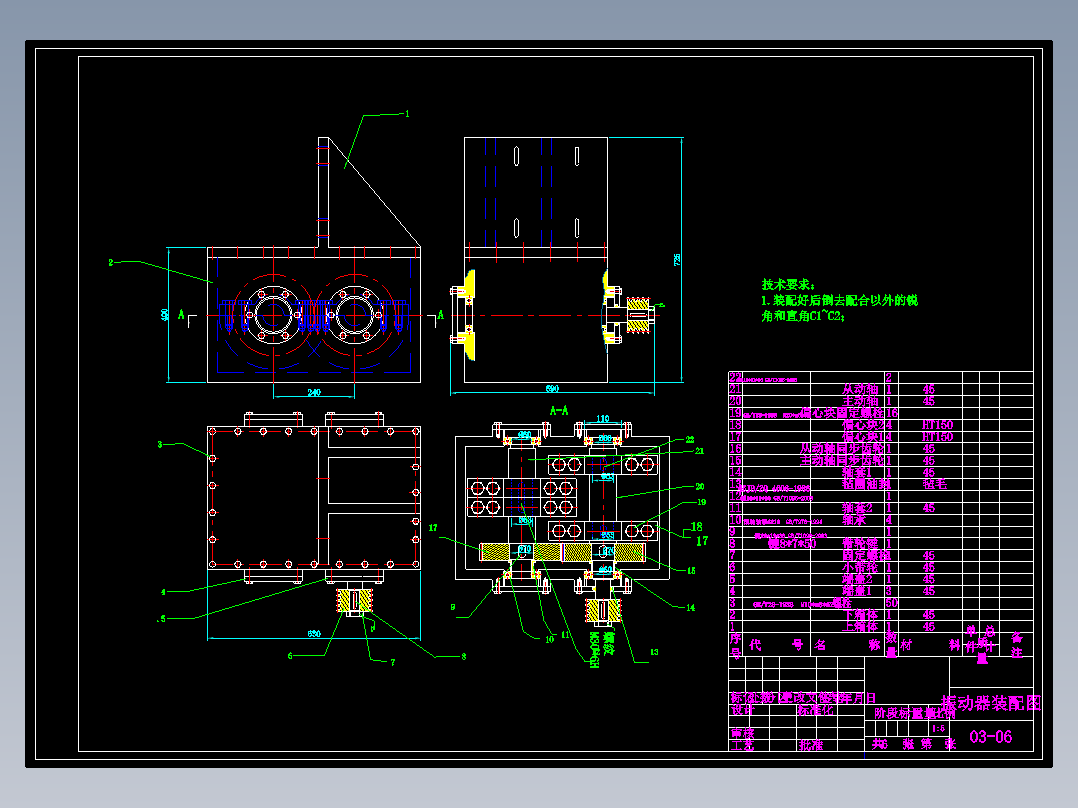The height and width of the screenshot is (808, 1078).
Task: Select the 1:5 scale value
Action: (938, 729)
